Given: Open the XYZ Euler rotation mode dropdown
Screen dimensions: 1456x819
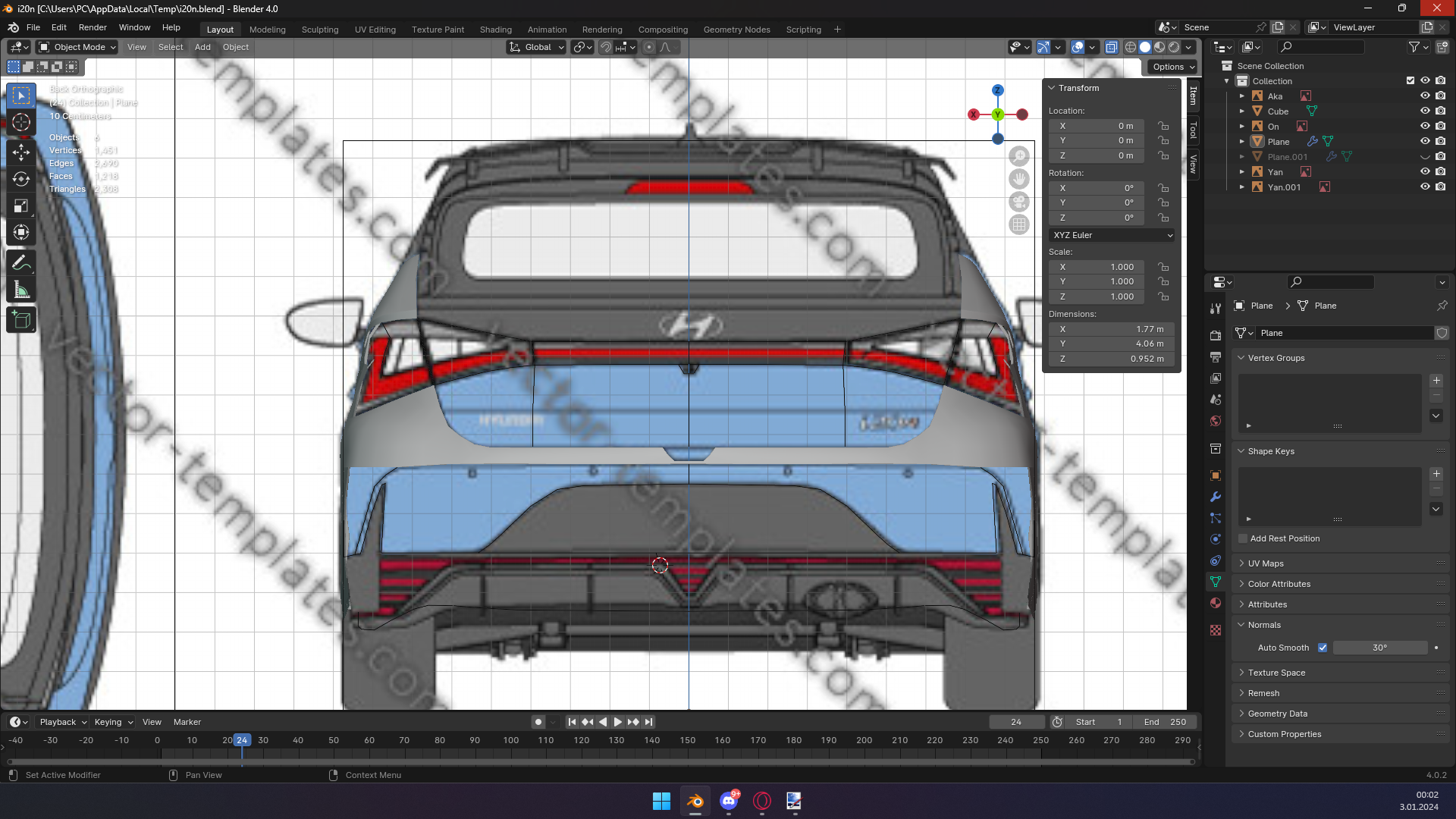Looking at the screenshot, I should pyautogui.click(x=1112, y=235).
